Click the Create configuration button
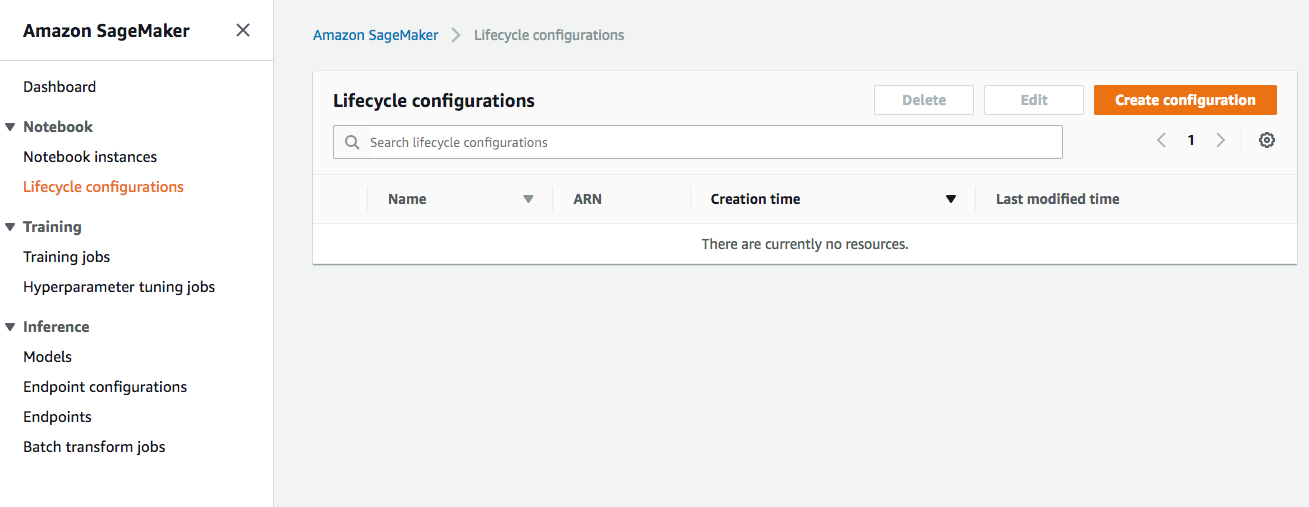This screenshot has height=507, width=1309. click(1185, 100)
